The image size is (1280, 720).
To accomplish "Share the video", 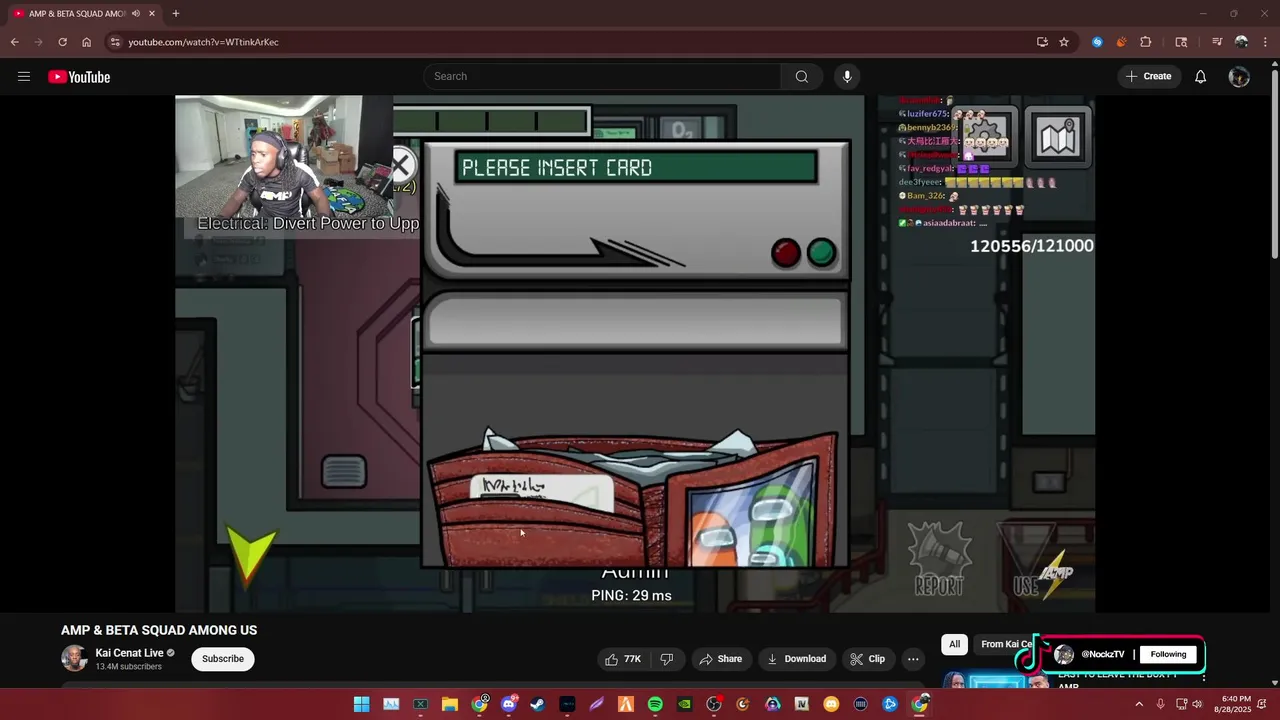I will pos(721,659).
